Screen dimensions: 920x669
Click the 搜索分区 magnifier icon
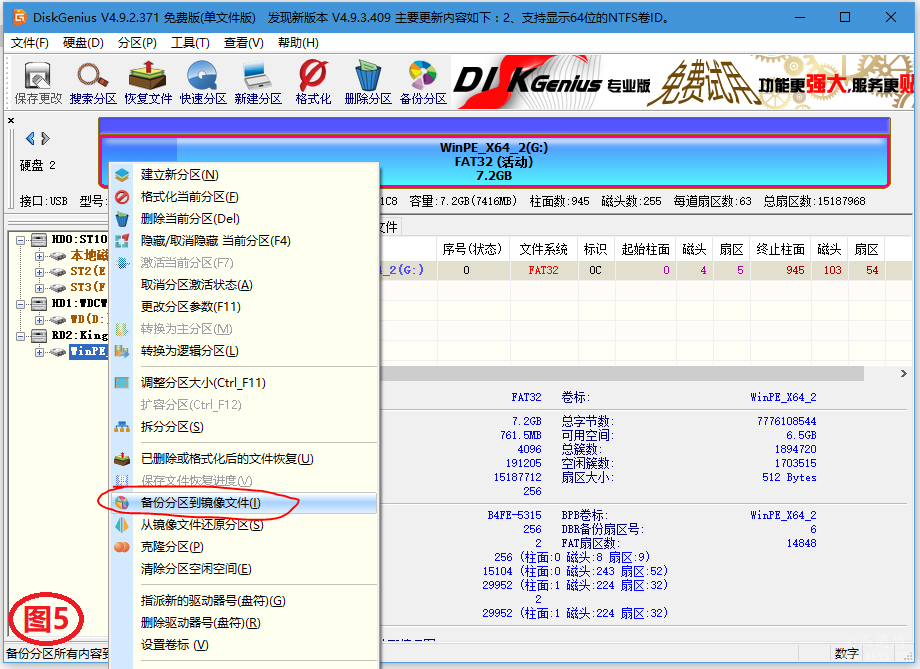pyautogui.click(x=93, y=83)
